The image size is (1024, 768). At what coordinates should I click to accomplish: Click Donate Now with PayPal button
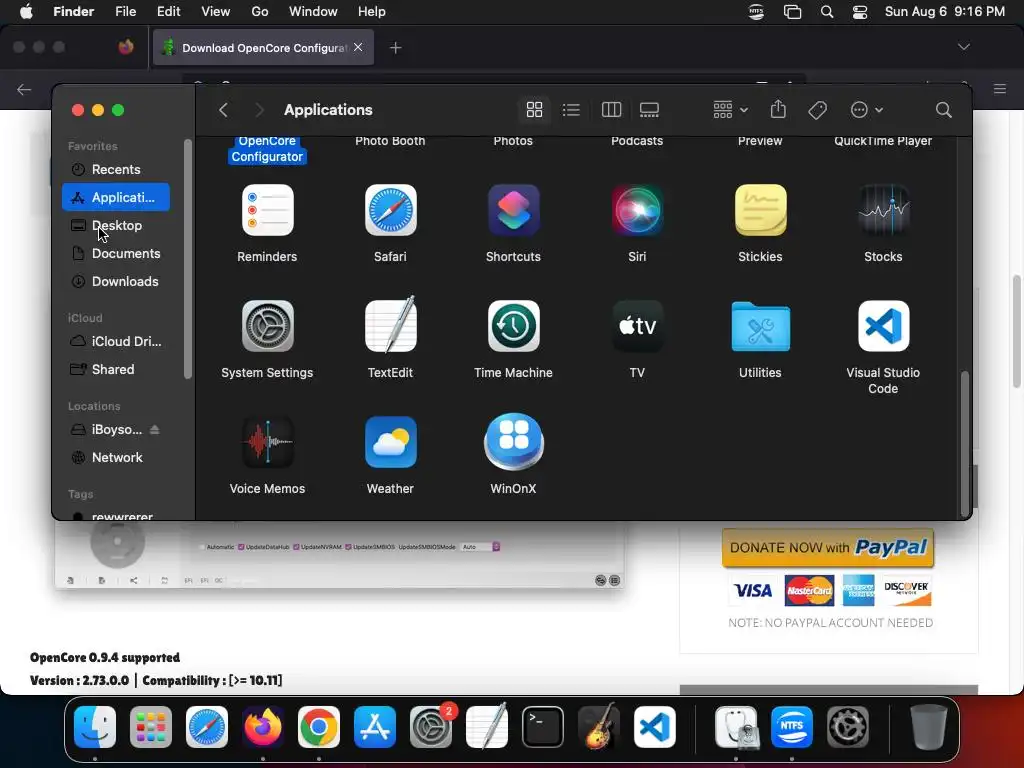[x=828, y=547]
